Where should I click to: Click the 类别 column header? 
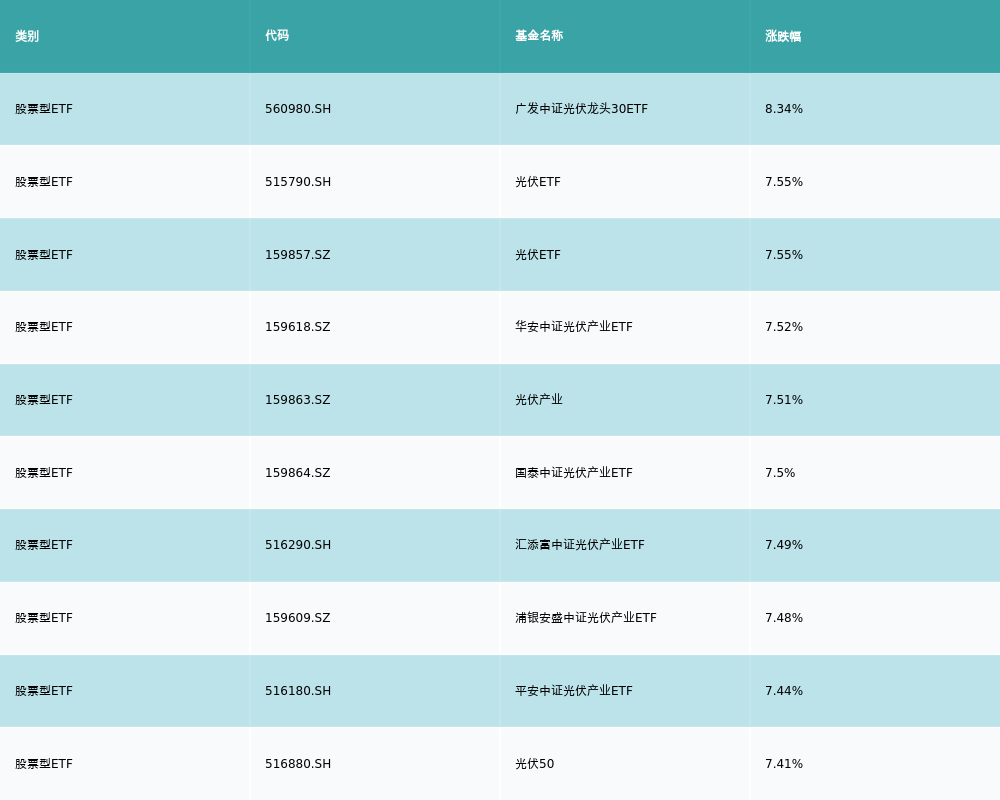(x=27, y=36)
